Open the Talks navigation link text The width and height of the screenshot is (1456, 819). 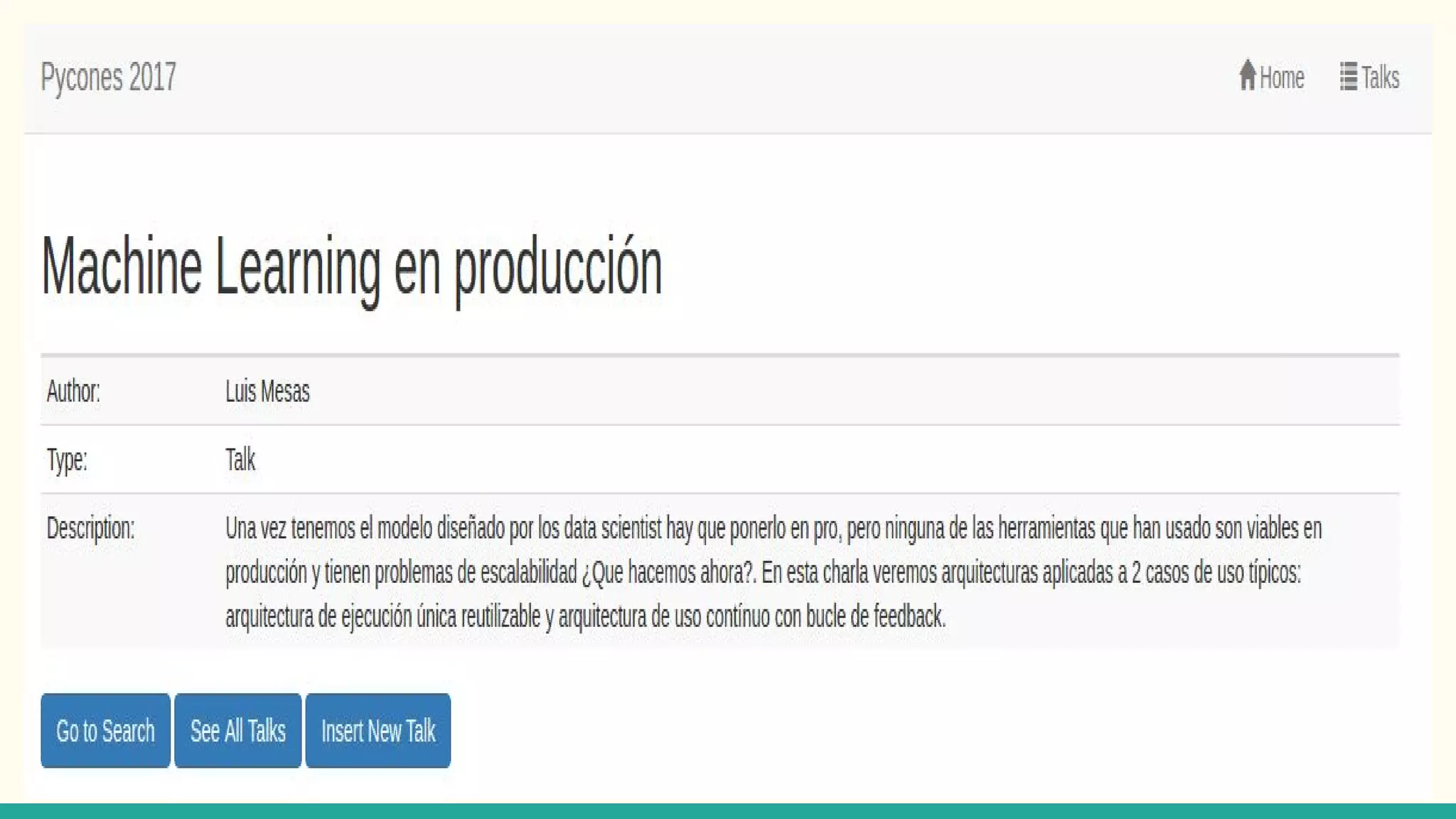click(1380, 77)
